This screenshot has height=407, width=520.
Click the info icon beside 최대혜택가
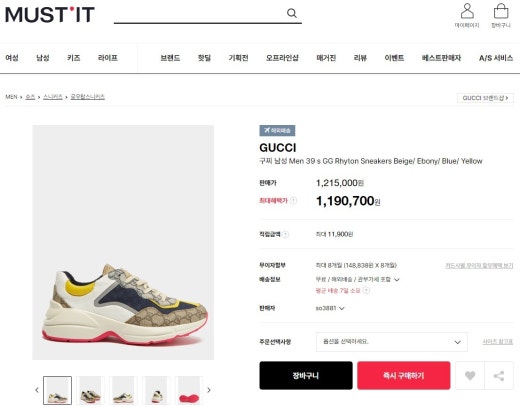[293, 201]
